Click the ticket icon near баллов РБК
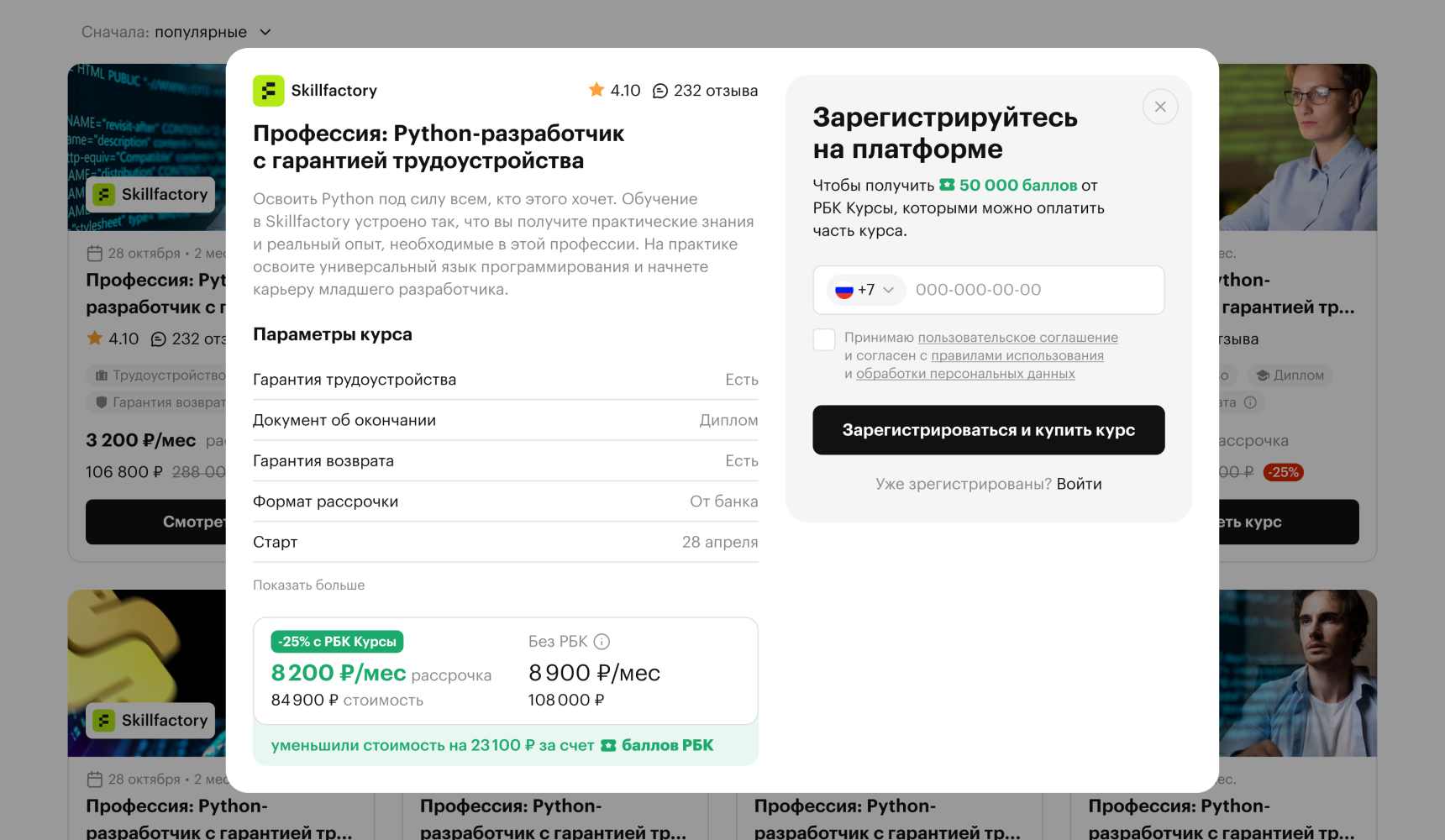 pyautogui.click(x=609, y=746)
